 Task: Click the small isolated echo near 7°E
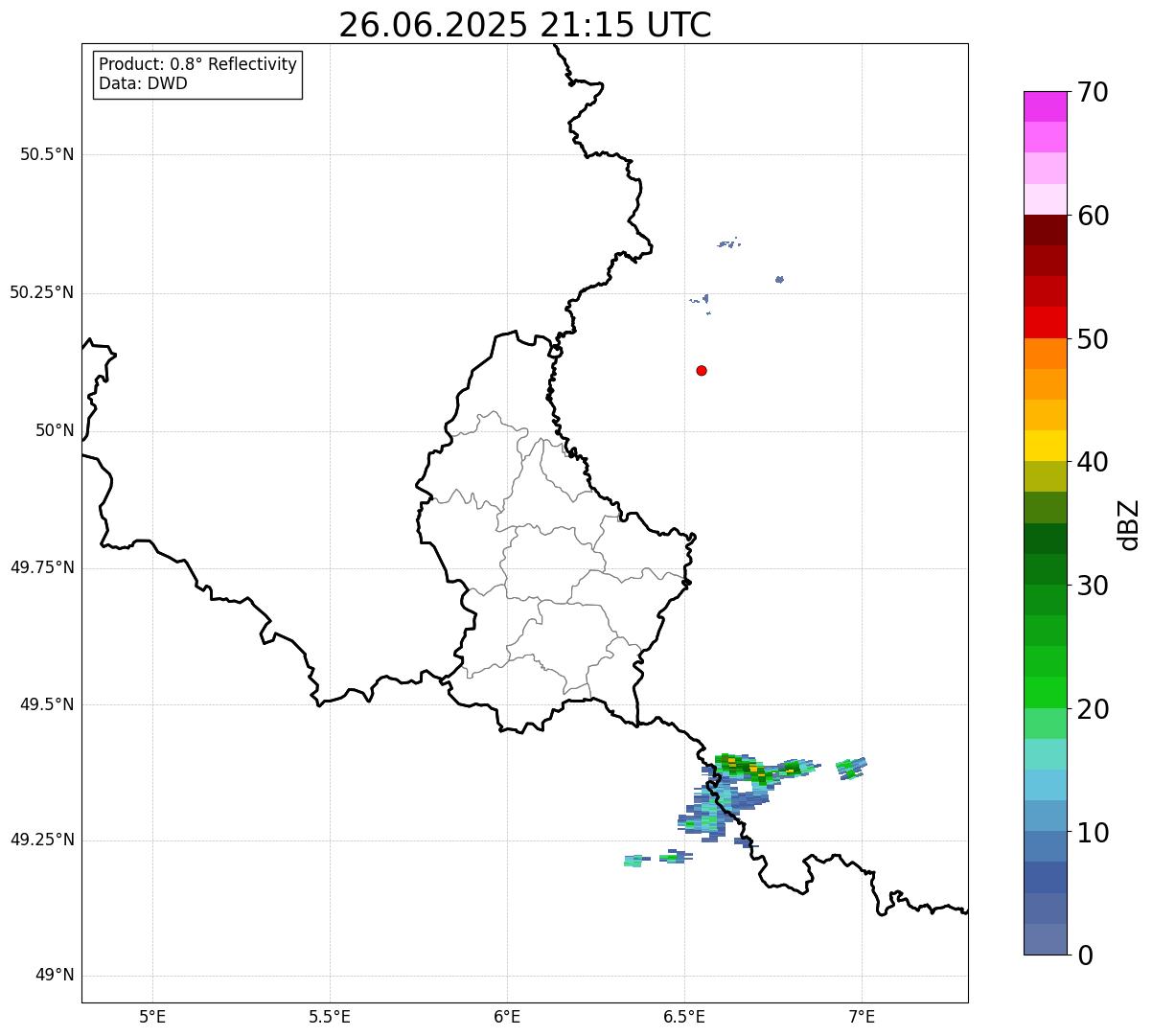[x=850, y=766]
